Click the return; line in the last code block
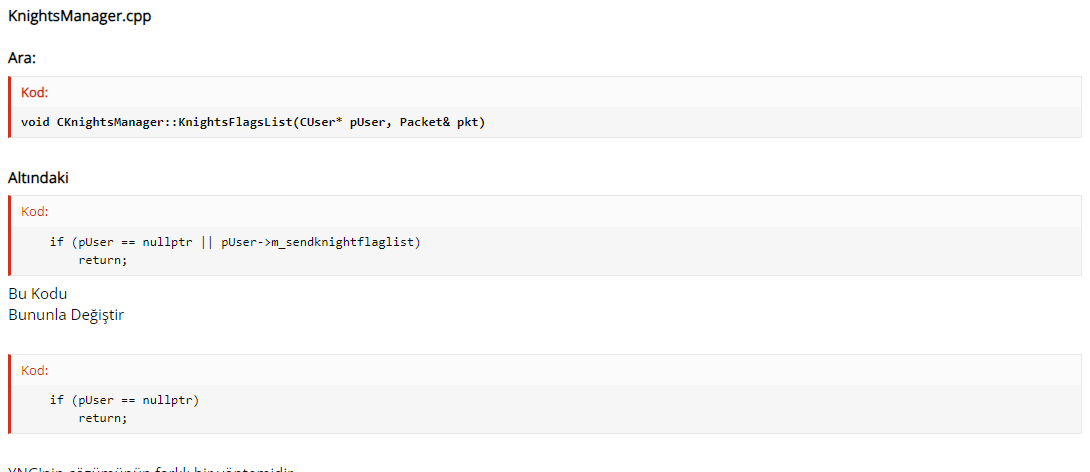 click(x=103, y=418)
